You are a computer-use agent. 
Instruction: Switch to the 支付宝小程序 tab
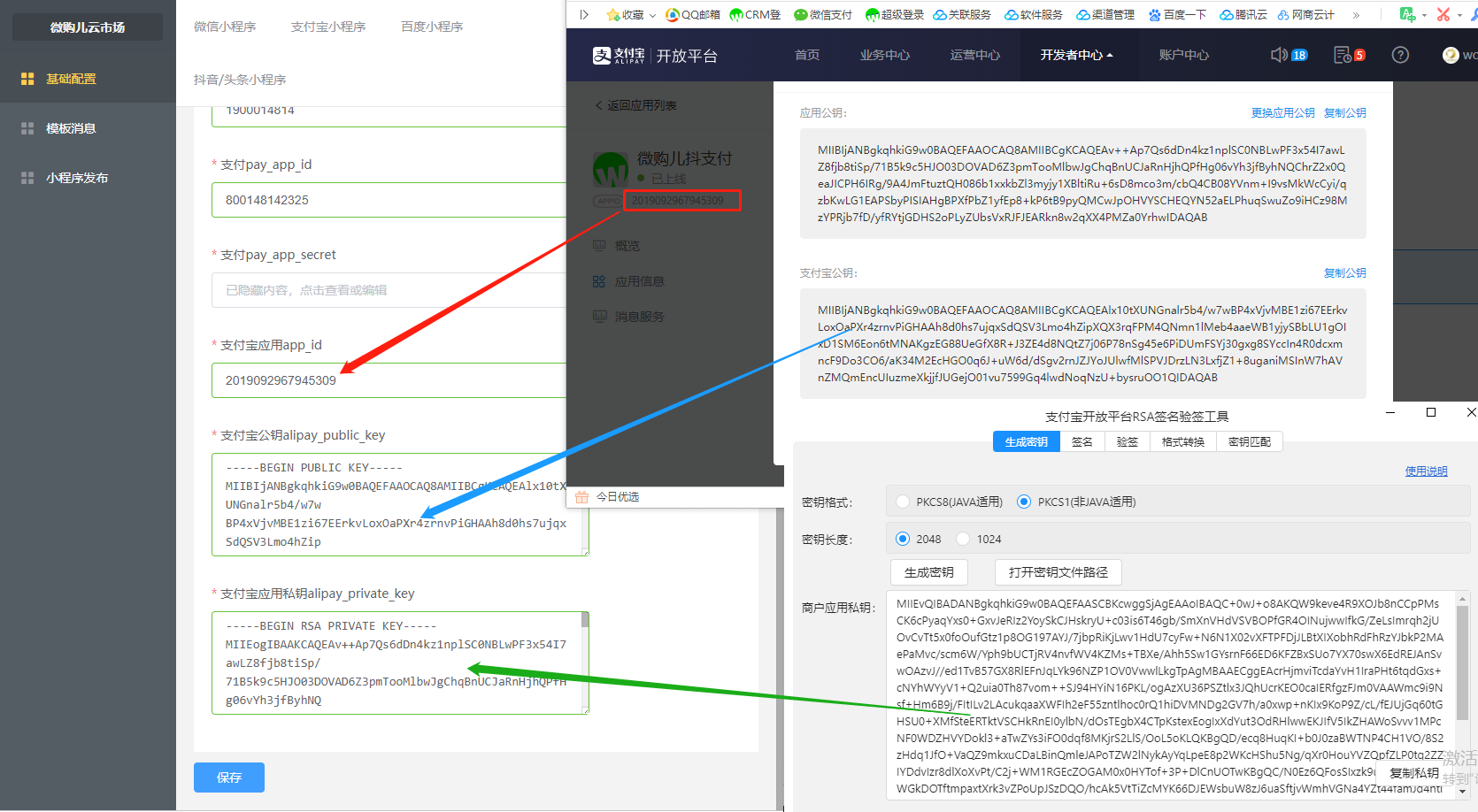tap(328, 27)
